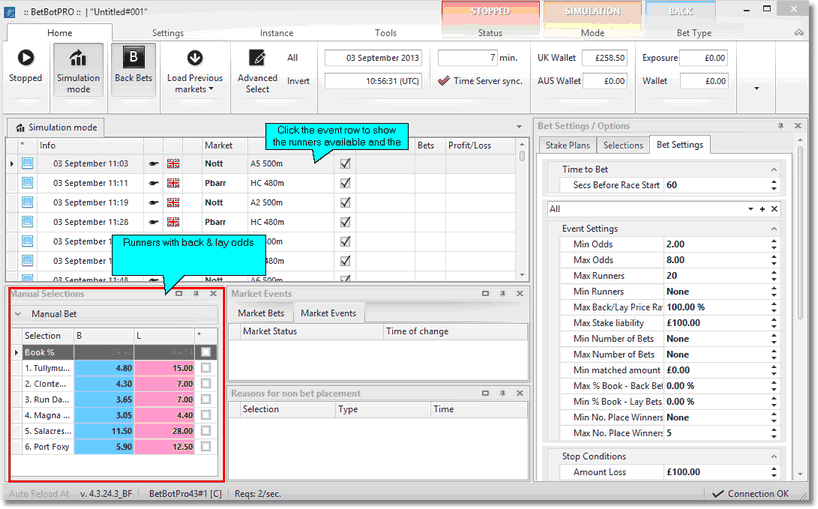
Task: Open the Settings ribbon tab
Action: click(168, 33)
